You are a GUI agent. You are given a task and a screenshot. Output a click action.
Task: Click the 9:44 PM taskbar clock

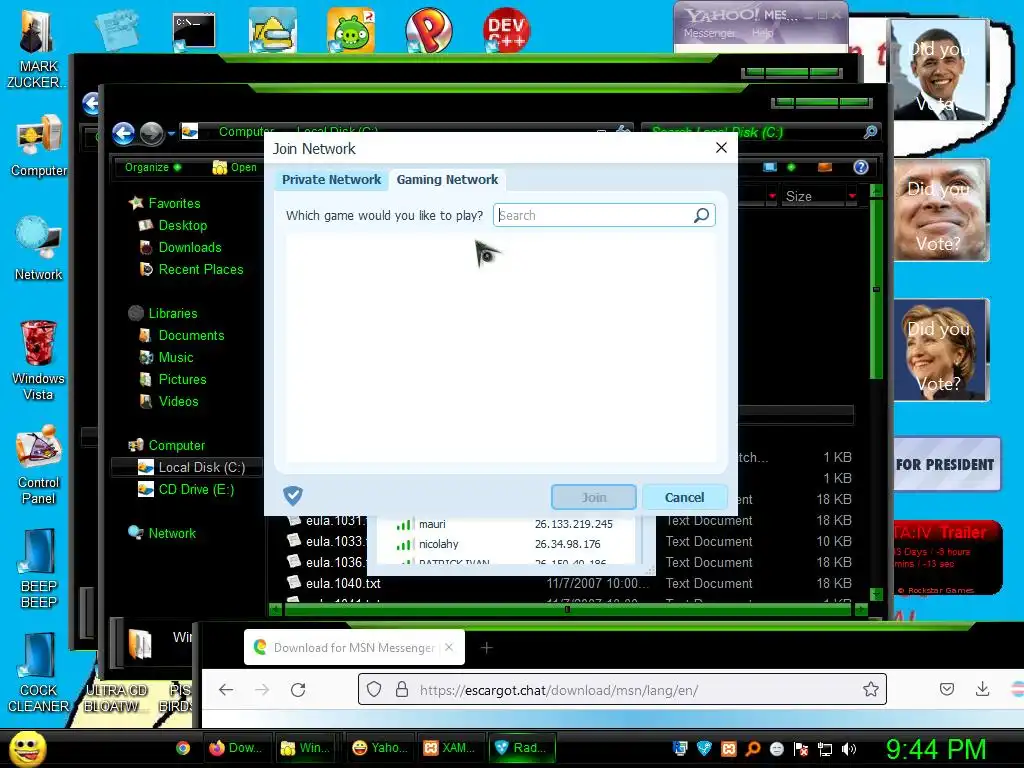tap(935, 749)
